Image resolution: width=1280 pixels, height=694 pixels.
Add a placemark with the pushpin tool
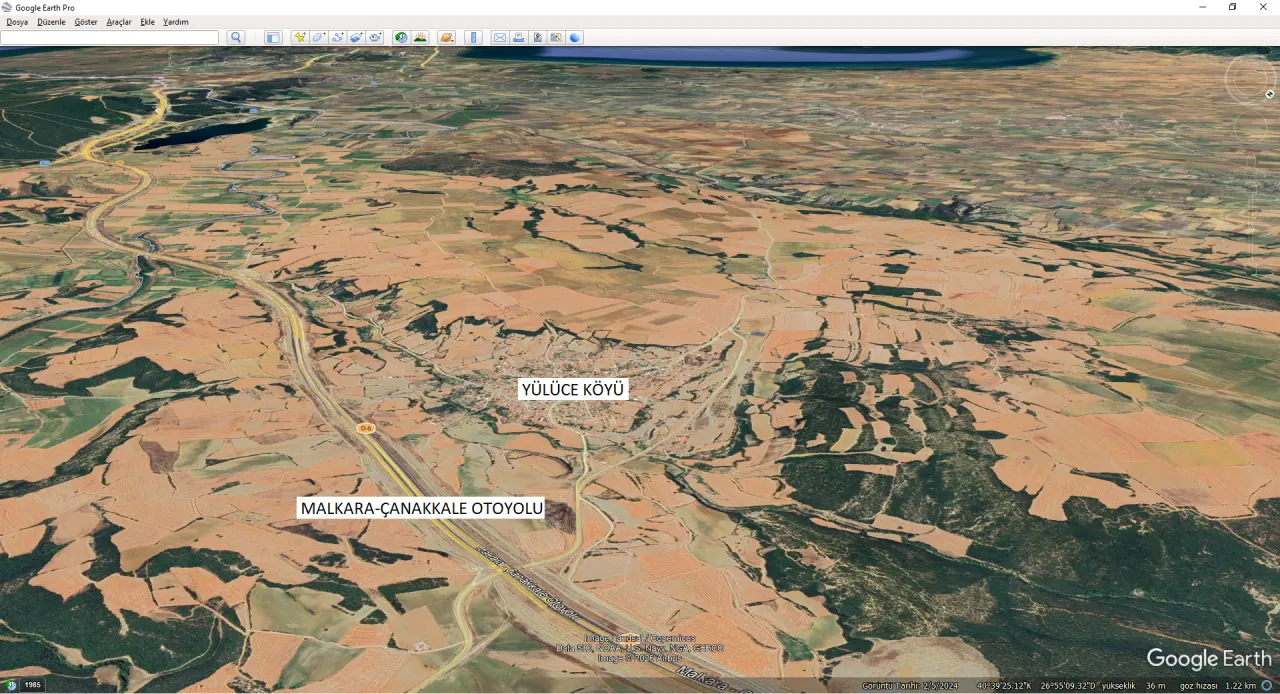click(x=299, y=38)
